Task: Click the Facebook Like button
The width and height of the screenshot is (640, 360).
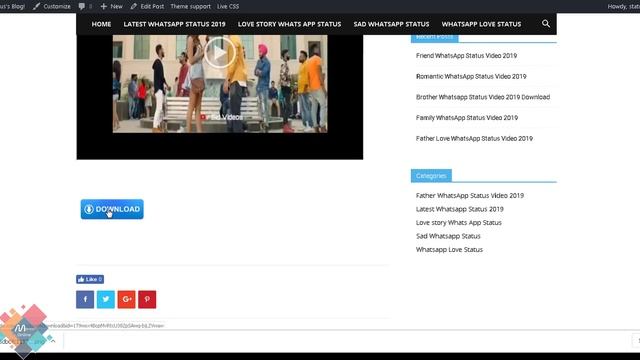Action: point(90,279)
